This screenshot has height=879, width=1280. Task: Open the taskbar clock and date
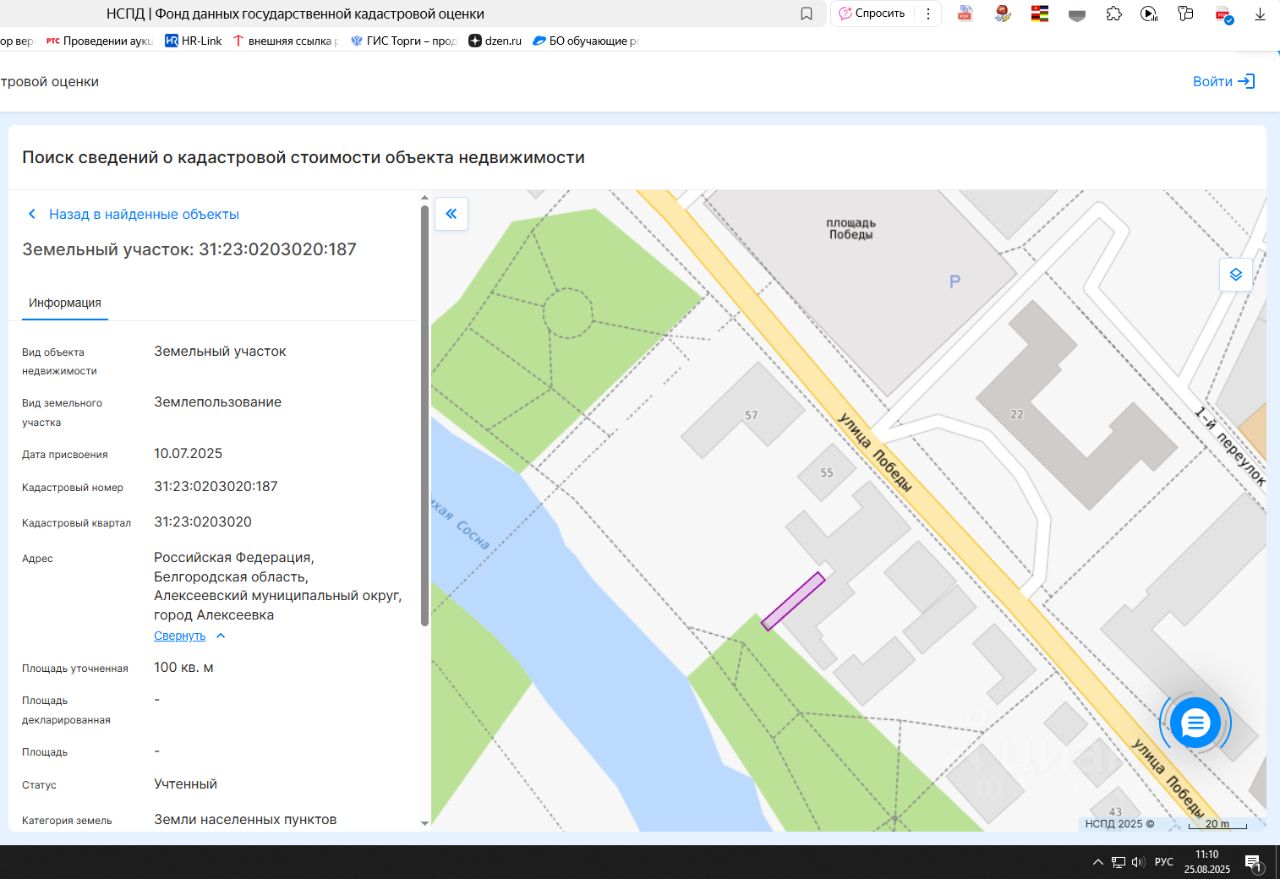click(1207, 862)
